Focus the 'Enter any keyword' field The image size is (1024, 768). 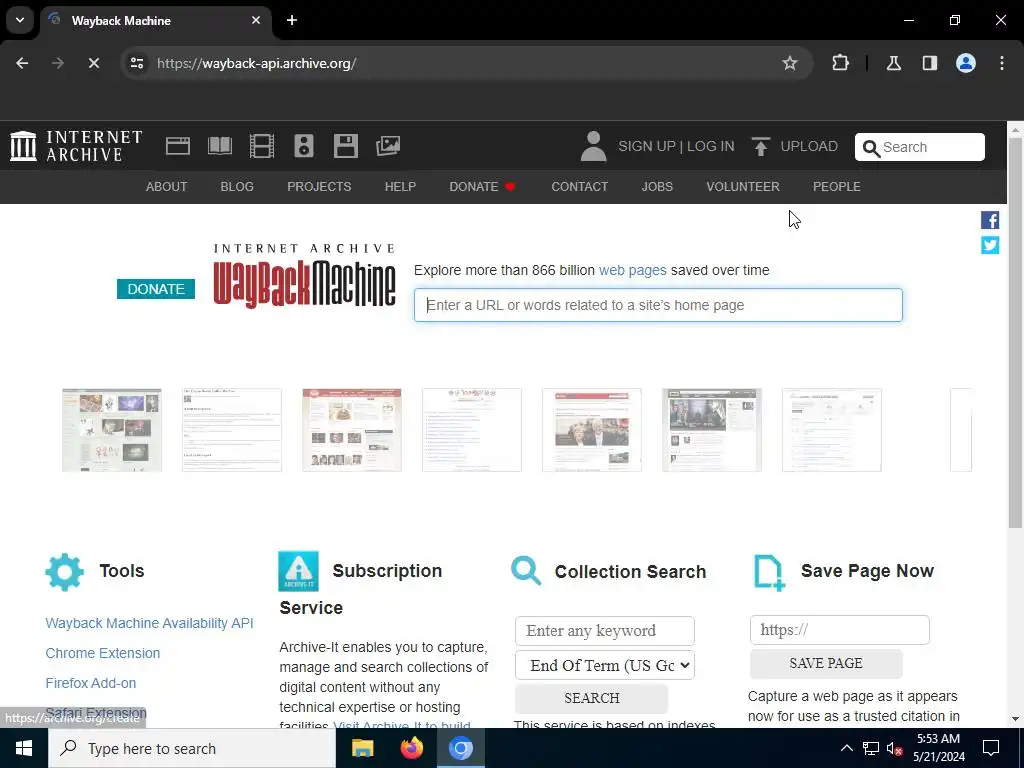click(x=605, y=631)
